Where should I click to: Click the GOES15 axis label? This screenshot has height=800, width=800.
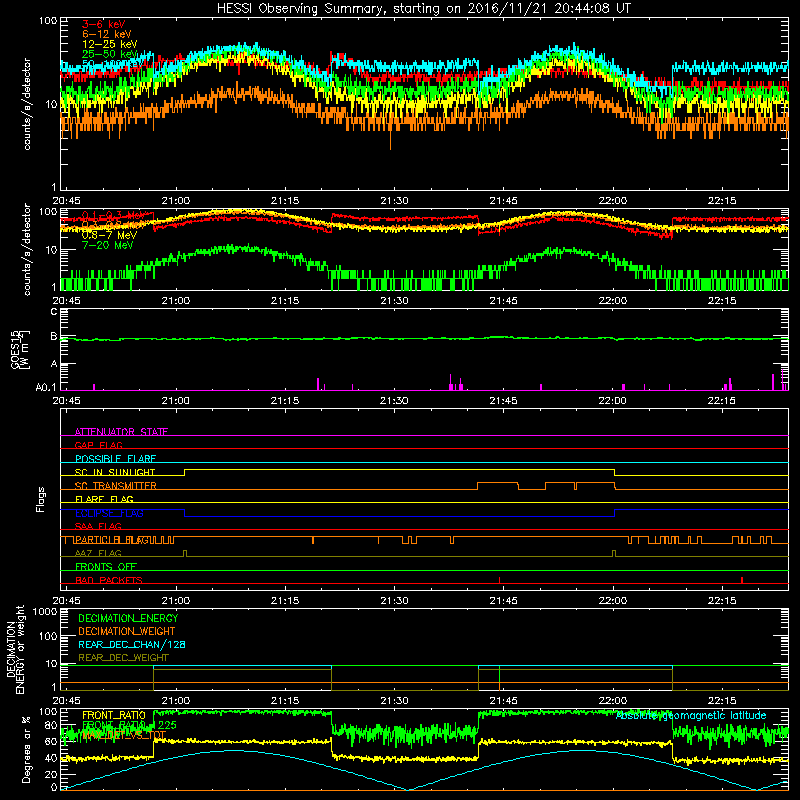point(20,349)
